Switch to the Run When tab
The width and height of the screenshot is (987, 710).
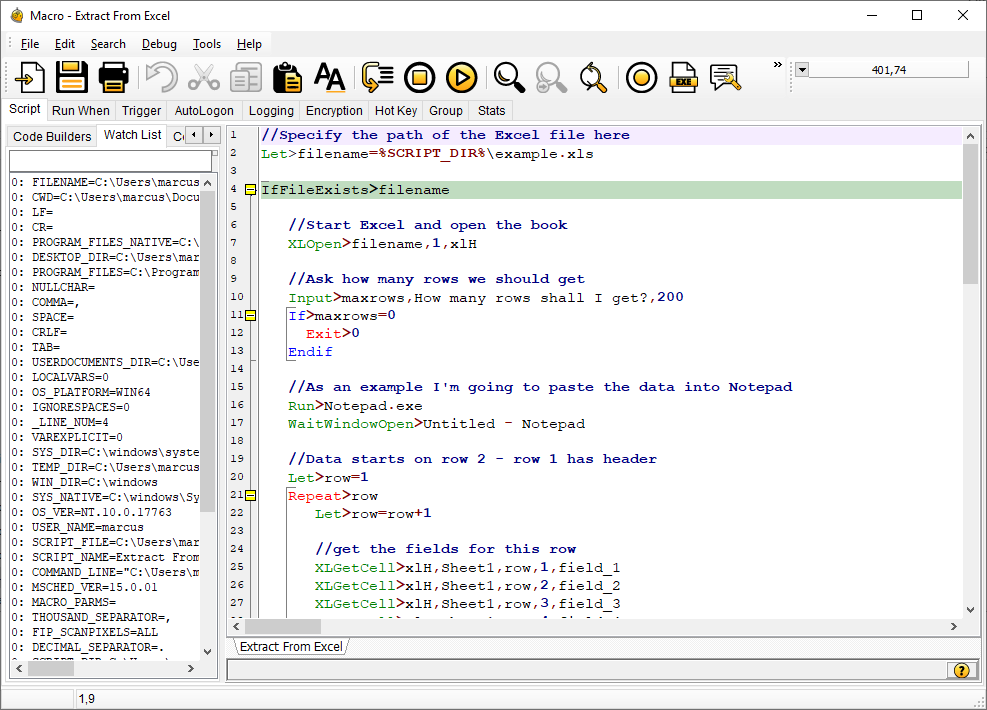(81, 111)
